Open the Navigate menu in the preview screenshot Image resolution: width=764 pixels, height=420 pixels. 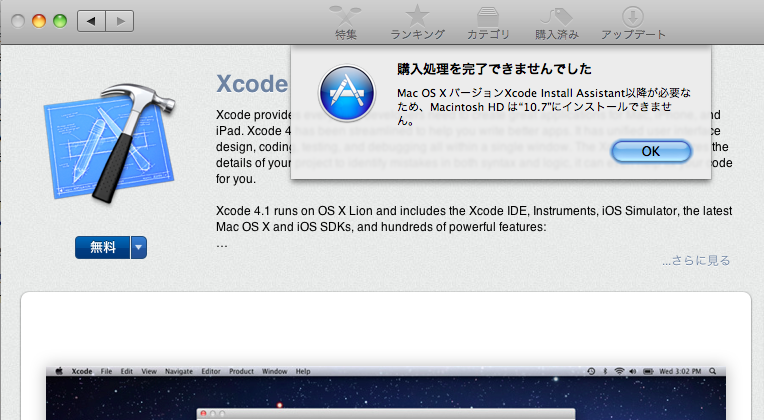click(x=179, y=371)
